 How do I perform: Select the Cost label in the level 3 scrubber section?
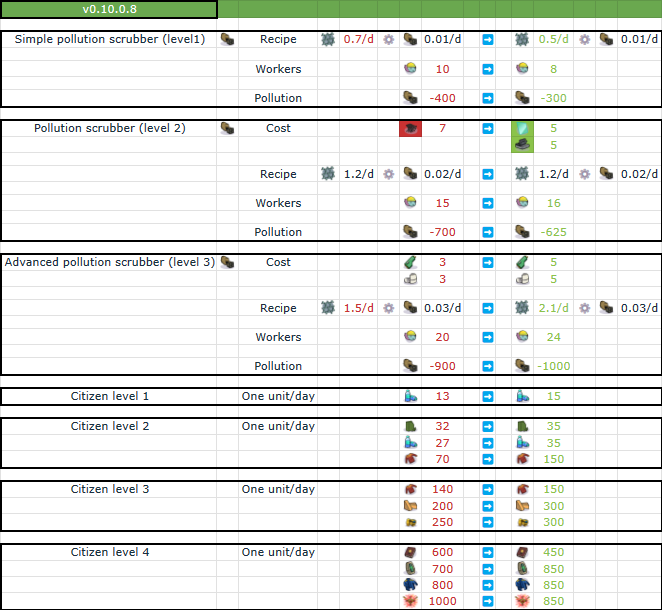[278, 262]
